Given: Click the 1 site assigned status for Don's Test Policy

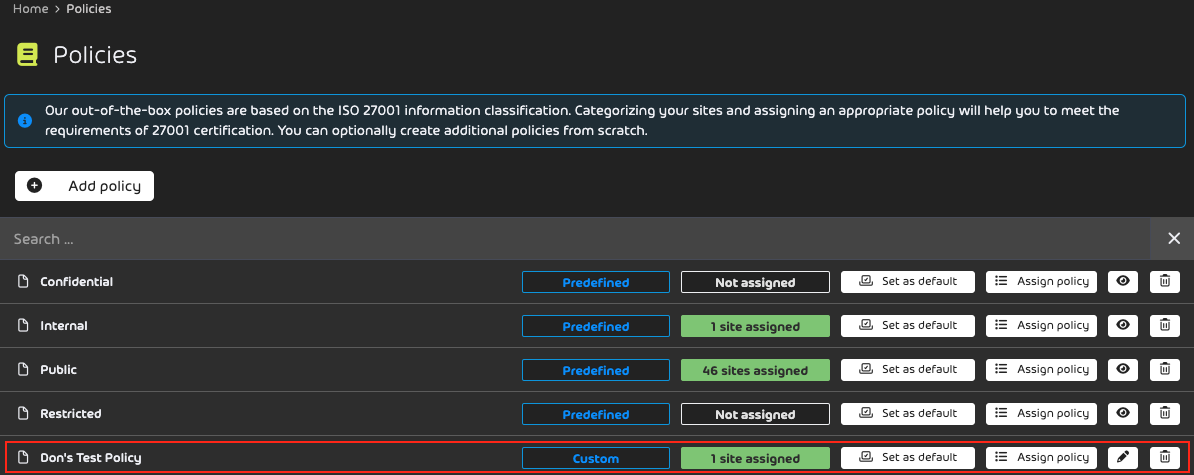Looking at the screenshot, I should coord(755,459).
